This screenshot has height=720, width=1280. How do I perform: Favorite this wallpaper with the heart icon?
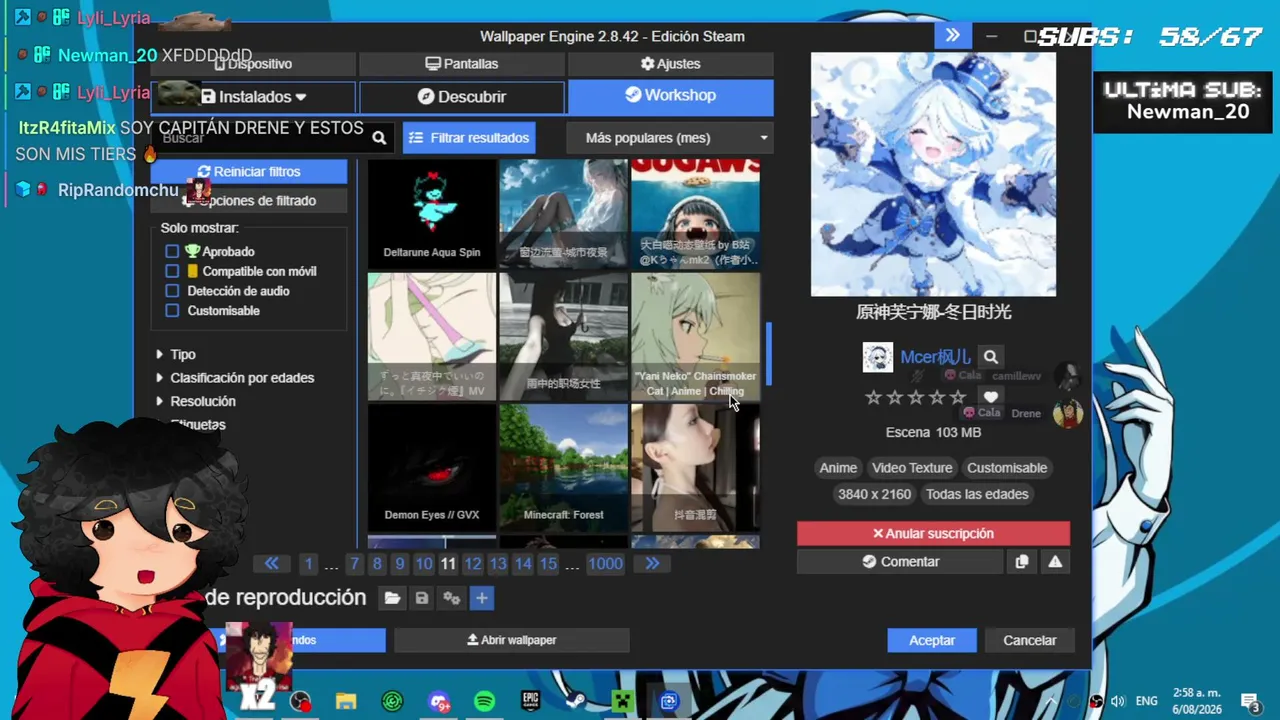pyautogui.click(x=991, y=397)
